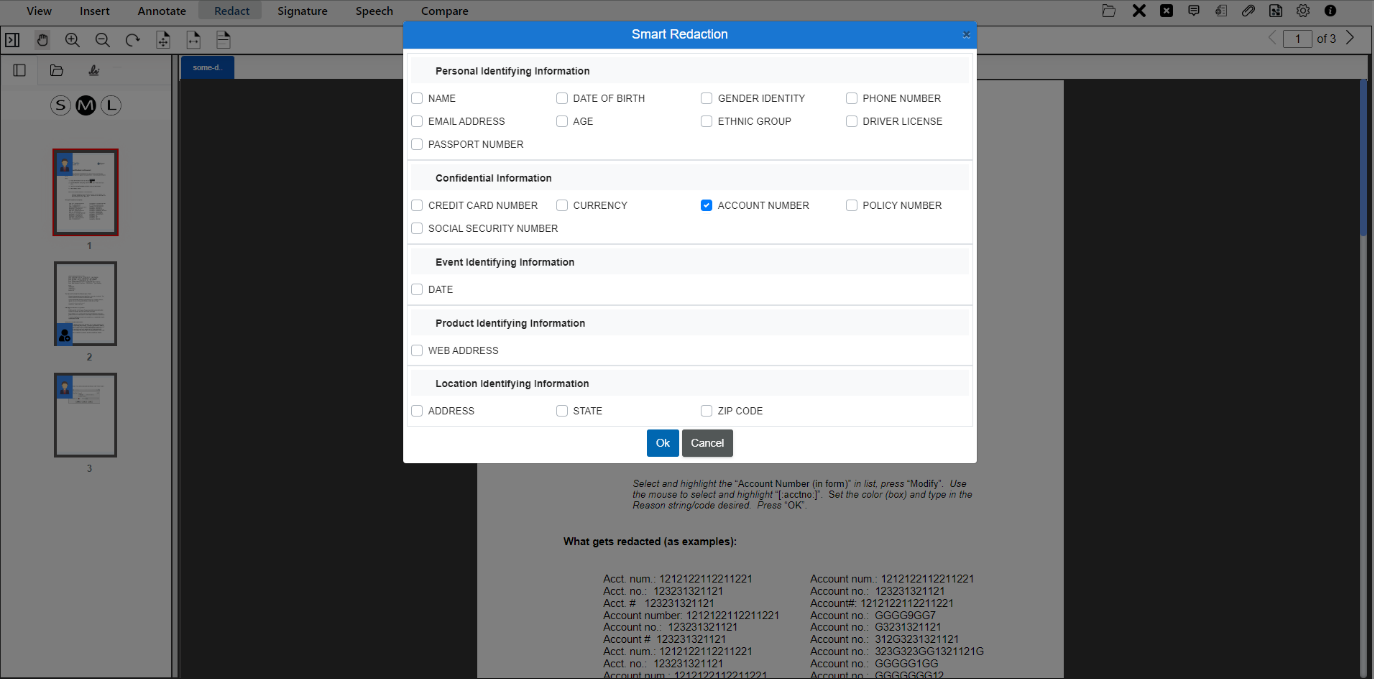Click the zoom out magnifier icon
Viewport: 1374px width, 679px height.
pyautogui.click(x=102, y=40)
